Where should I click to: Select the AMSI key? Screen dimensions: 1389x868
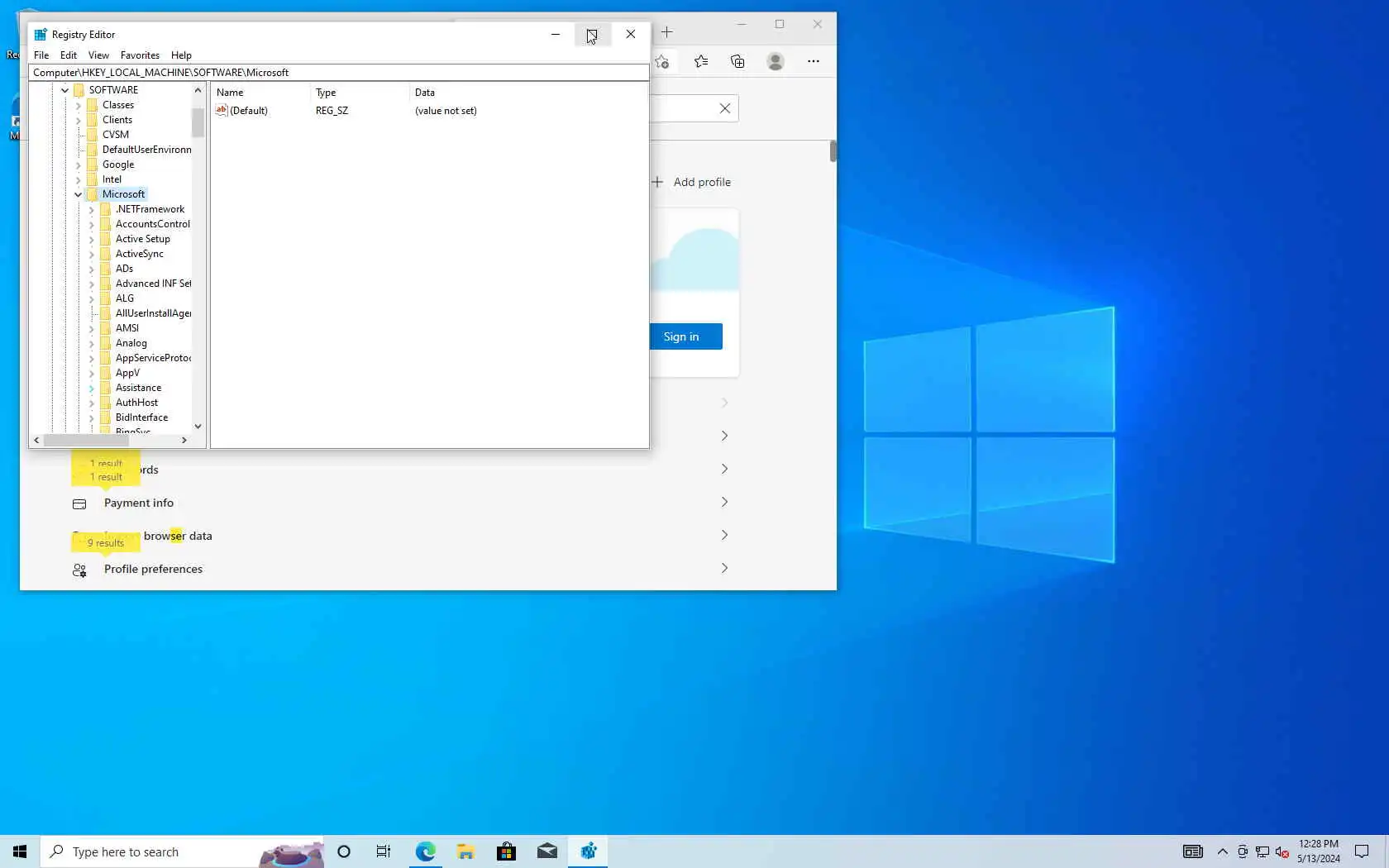click(x=126, y=328)
